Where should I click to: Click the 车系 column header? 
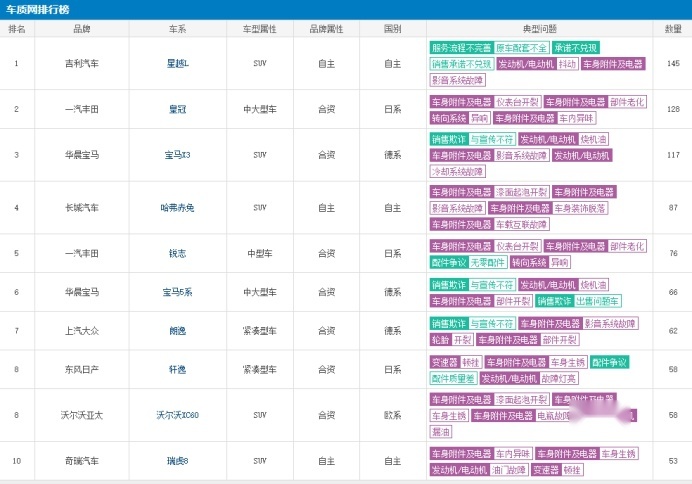(x=177, y=29)
